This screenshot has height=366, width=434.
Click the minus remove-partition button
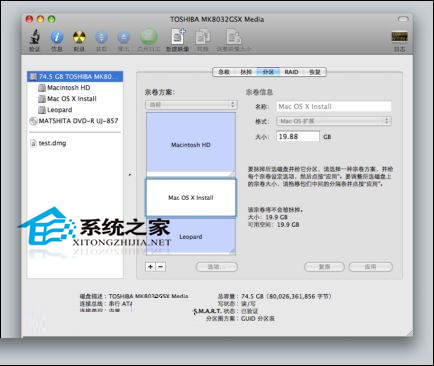click(x=161, y=267)
